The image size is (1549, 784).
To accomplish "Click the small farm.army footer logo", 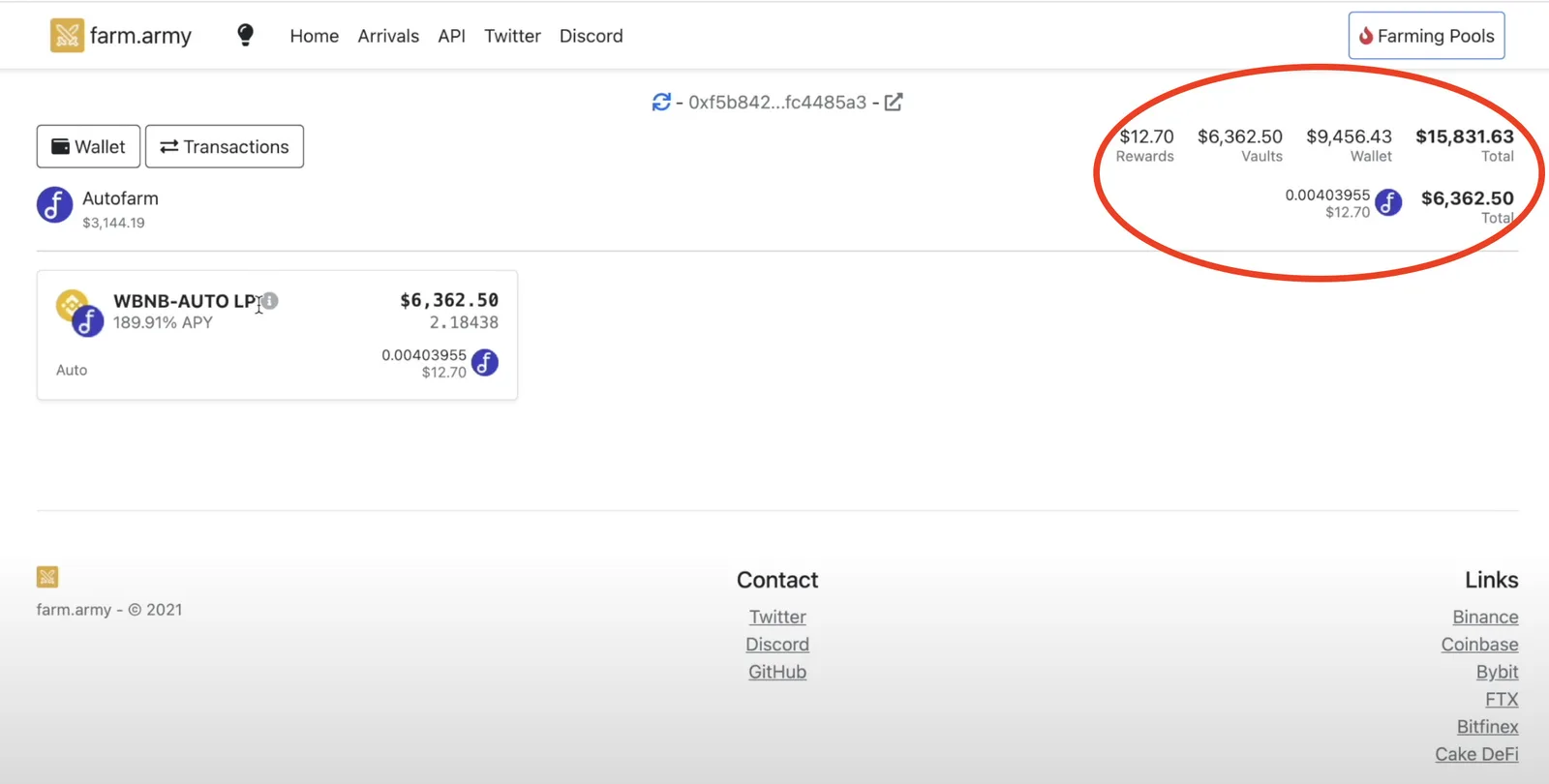I will coord(47,577).
